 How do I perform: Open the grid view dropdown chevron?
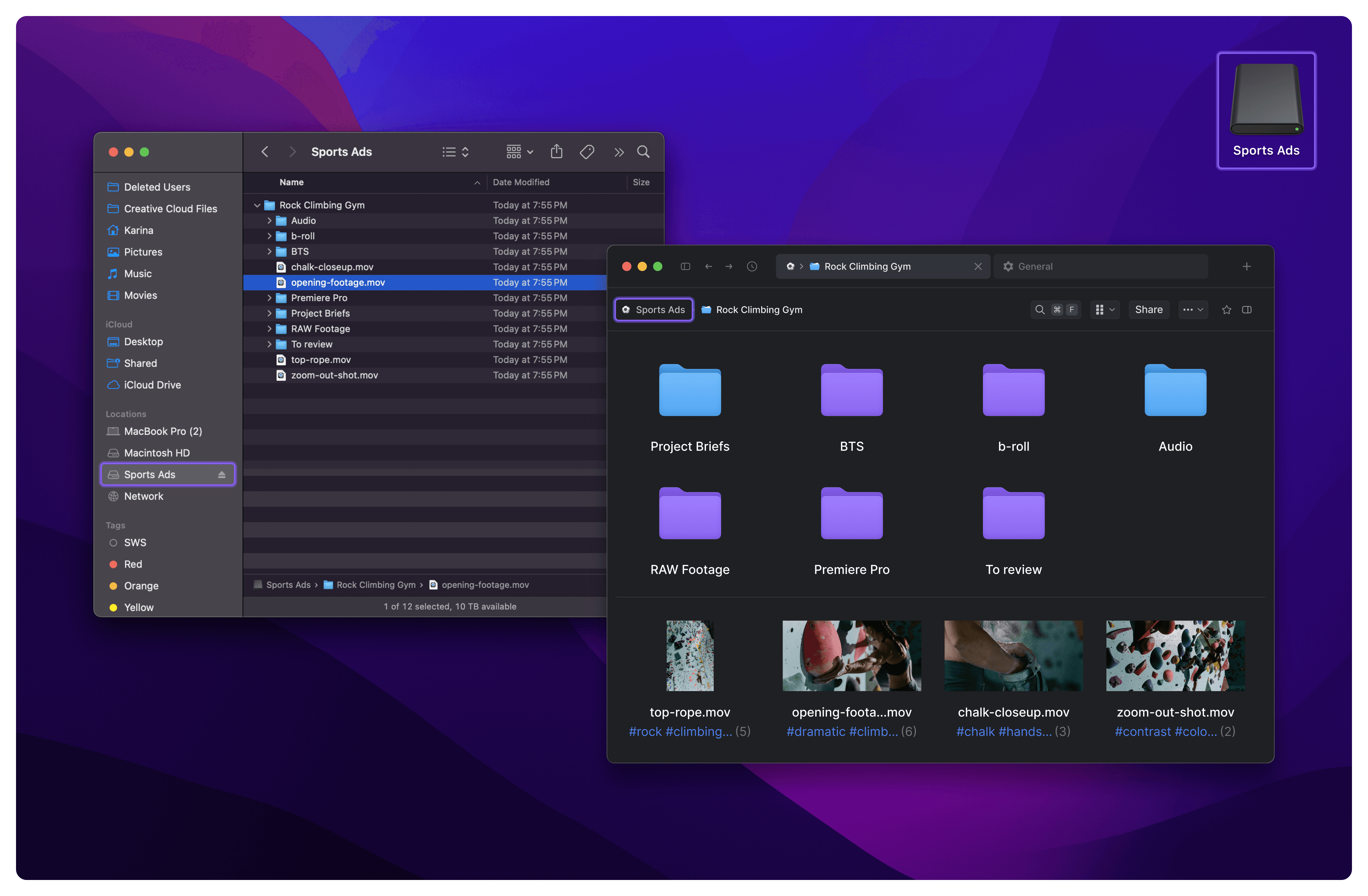(x=1111, y=309)
